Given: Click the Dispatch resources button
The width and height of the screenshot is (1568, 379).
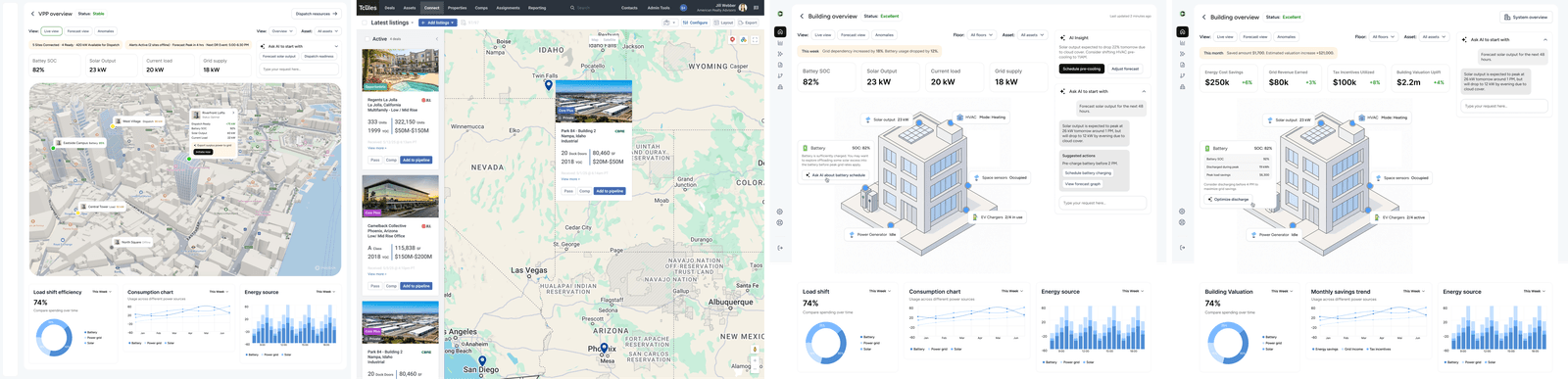Looking at the screenshot, I should click(x=316, y=14).
